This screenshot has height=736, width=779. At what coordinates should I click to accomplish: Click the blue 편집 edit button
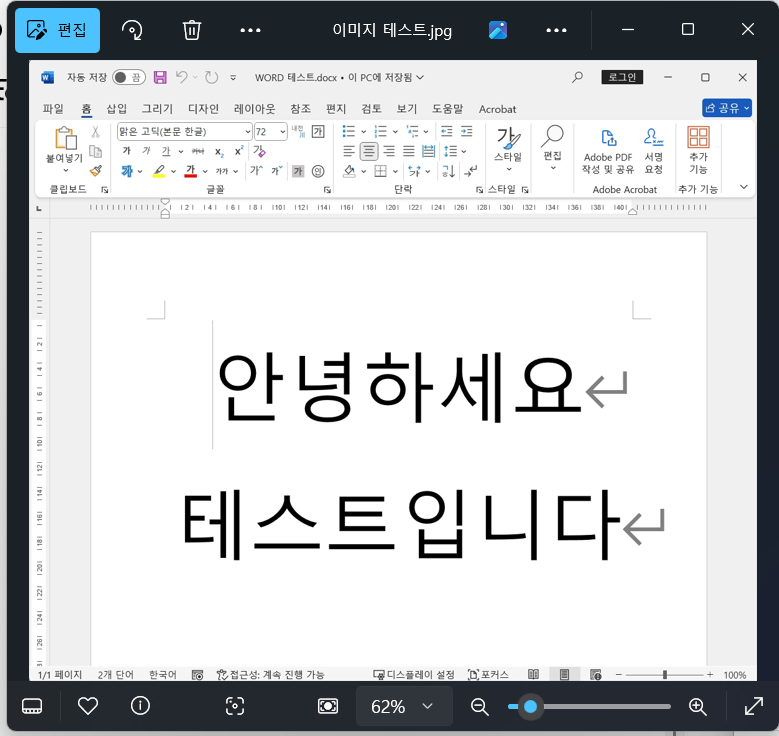click(x=57, y=30)
